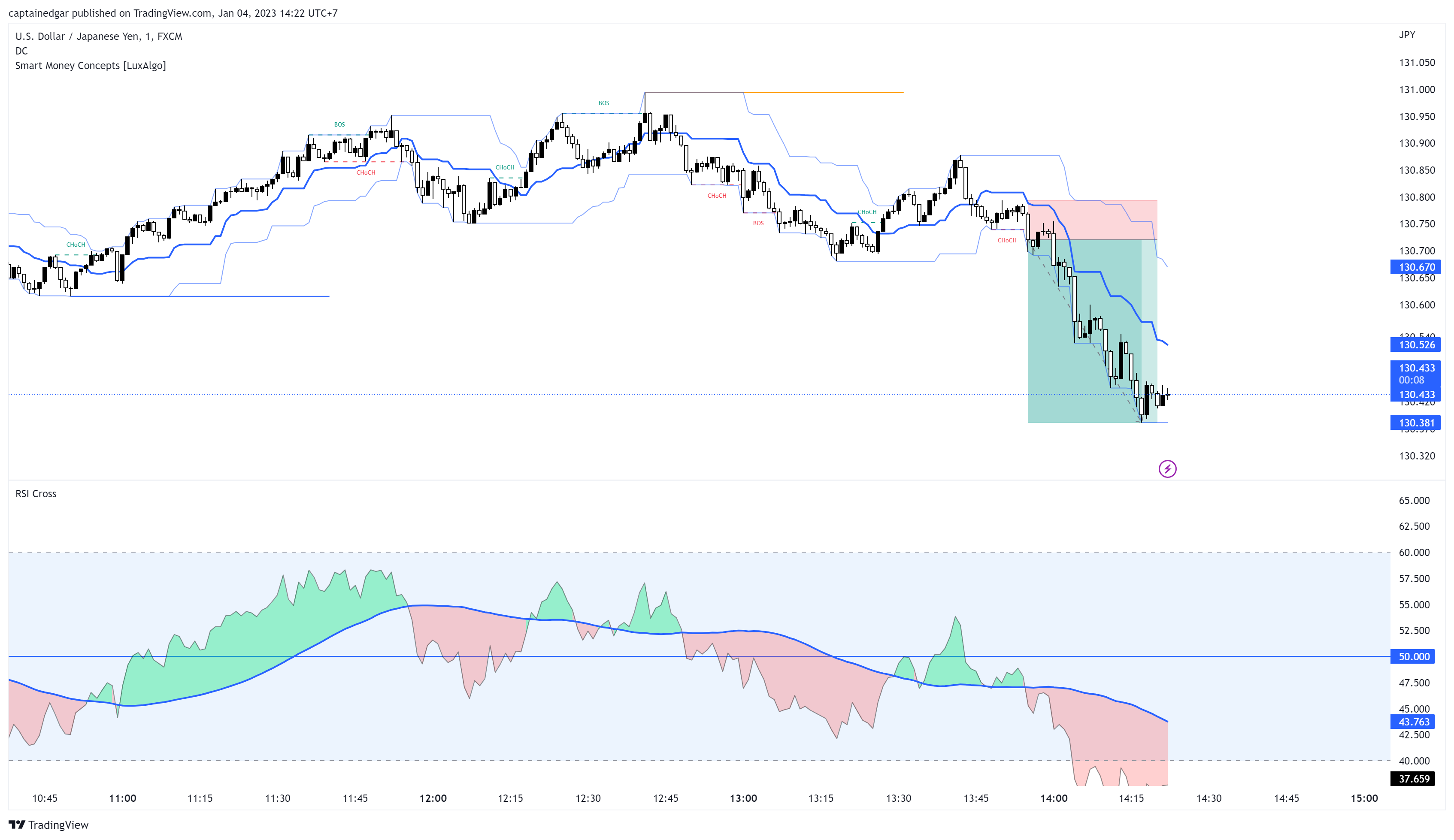Click the 14:00 time axis marker

[x=1054, y=798]
